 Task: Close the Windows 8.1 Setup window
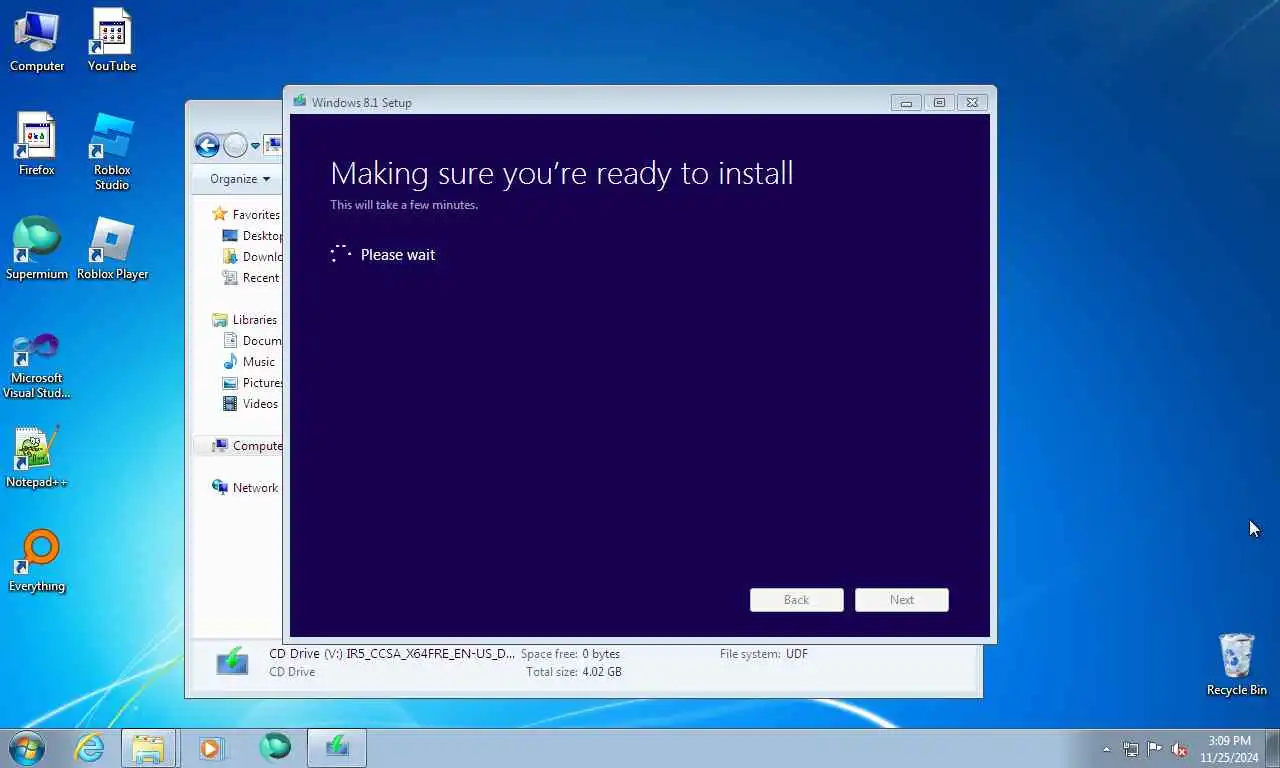[973, 102]
